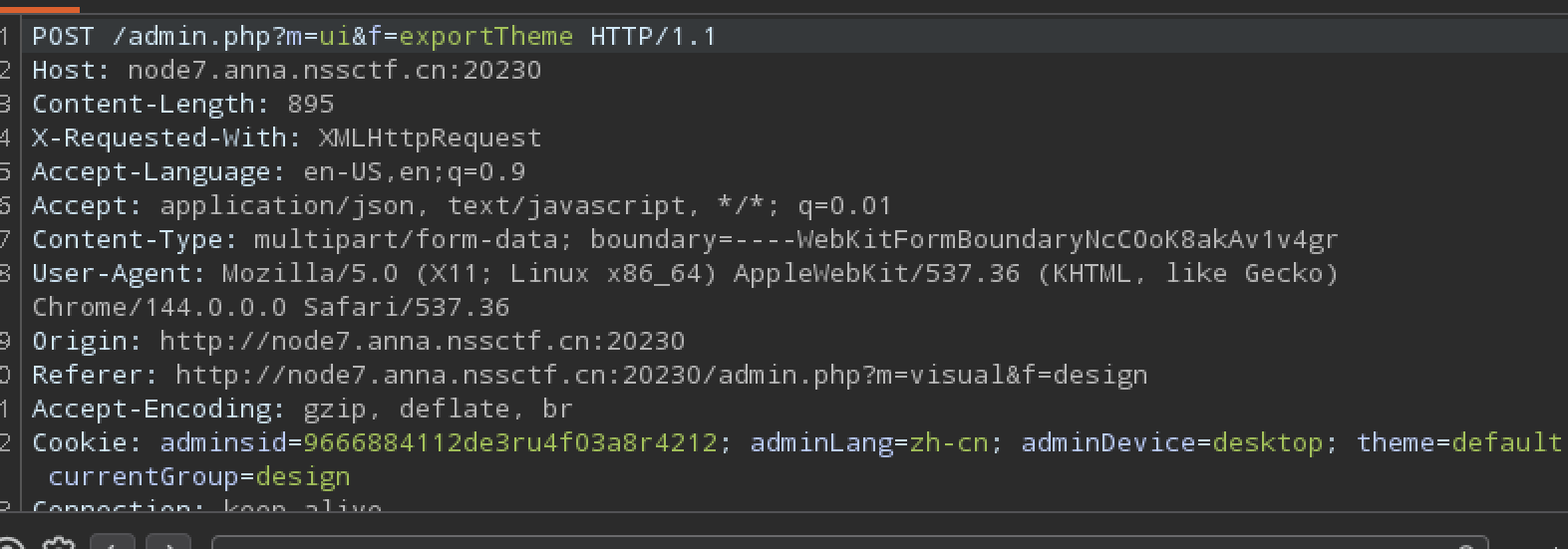Click the multipart/form-data content type
The image size is (1568, 549).
pyautogui.click(x=406, y=240)
